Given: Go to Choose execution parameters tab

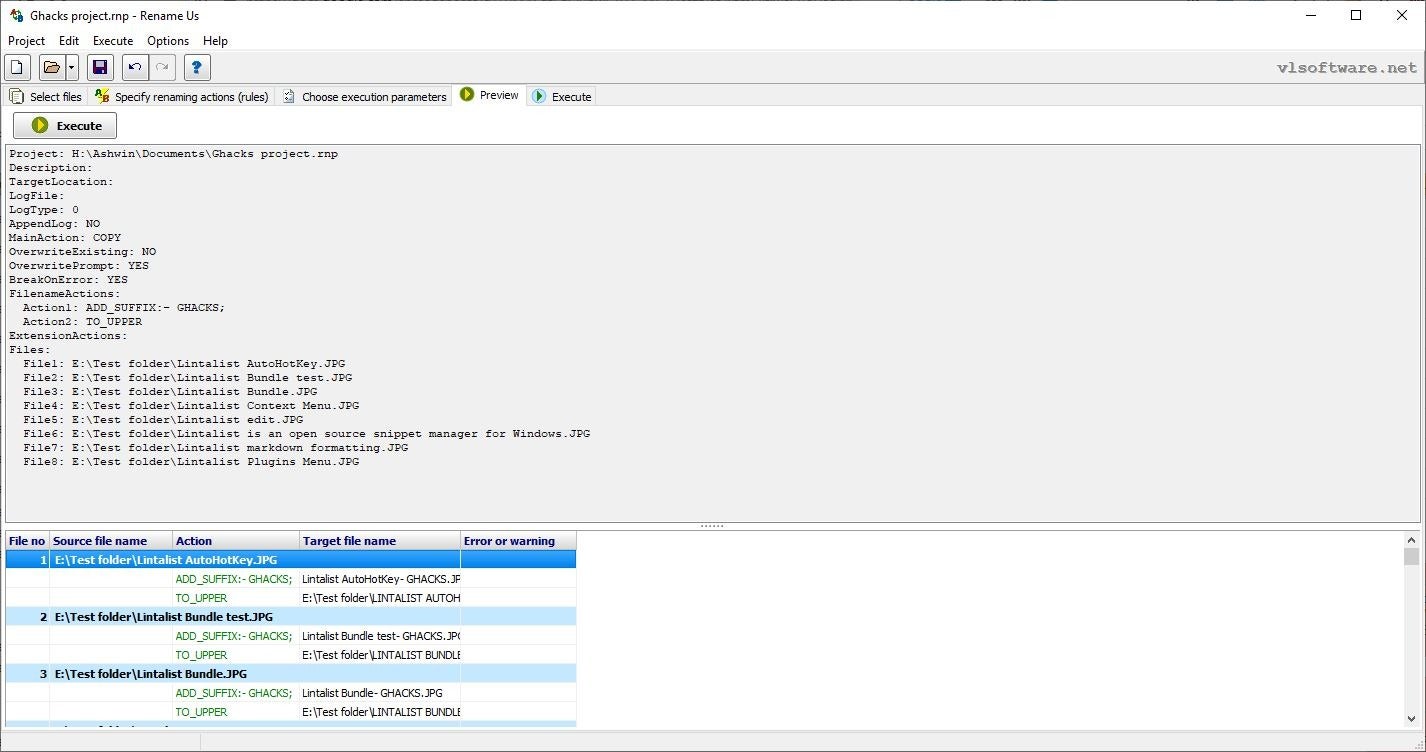Looking at the screenshot, I should pyautogui.click(x=364, y=97).
